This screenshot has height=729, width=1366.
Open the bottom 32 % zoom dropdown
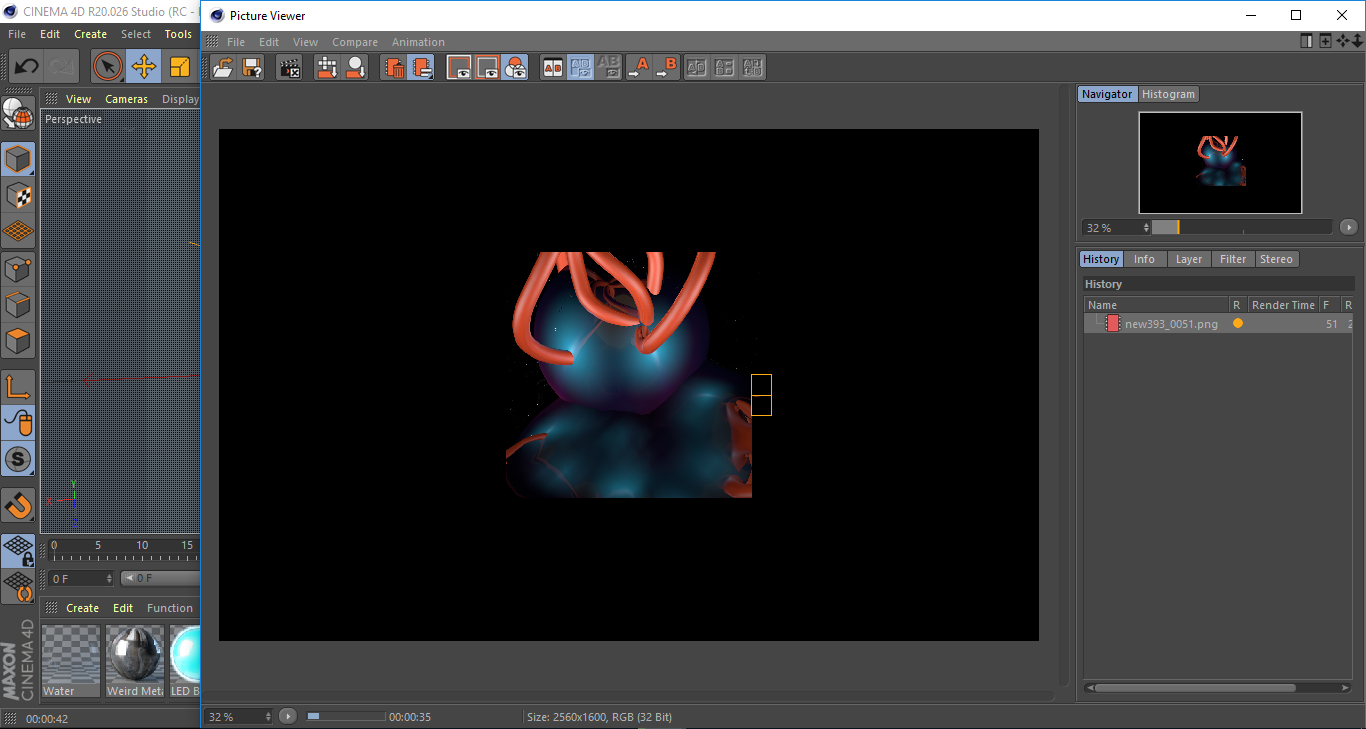pos(239,716)
